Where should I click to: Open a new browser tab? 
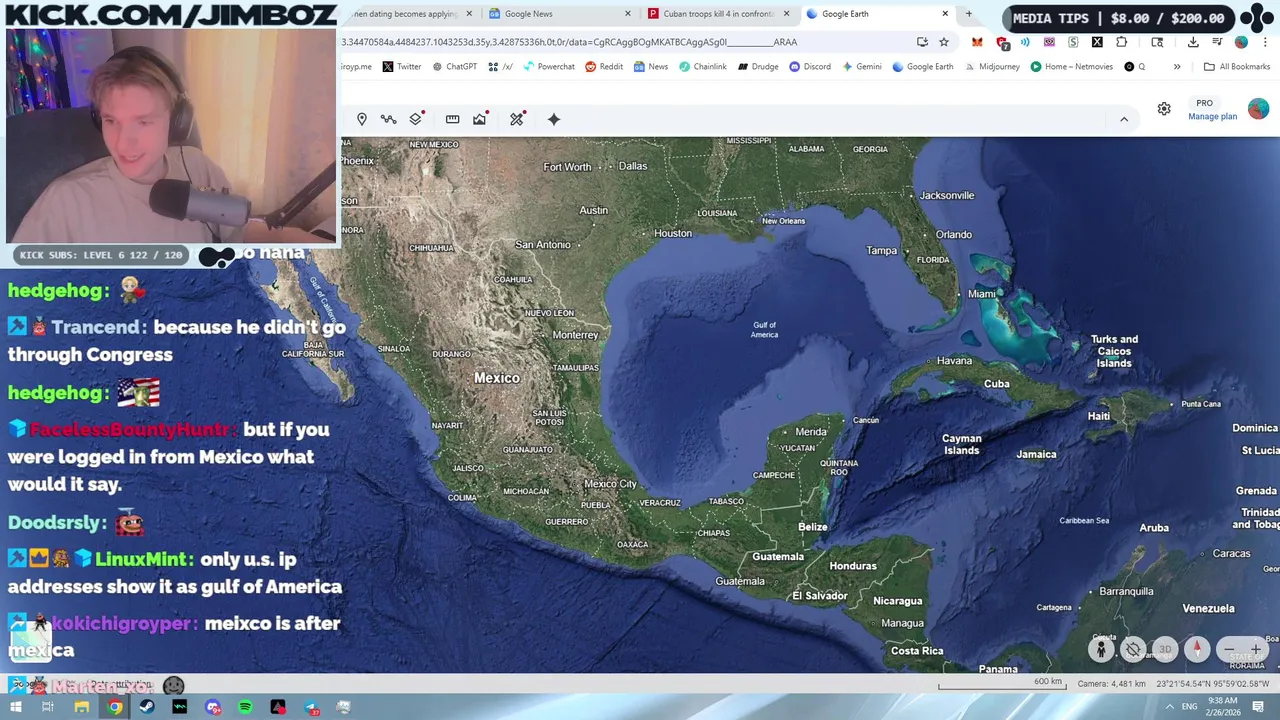click(x=968, y=14)
